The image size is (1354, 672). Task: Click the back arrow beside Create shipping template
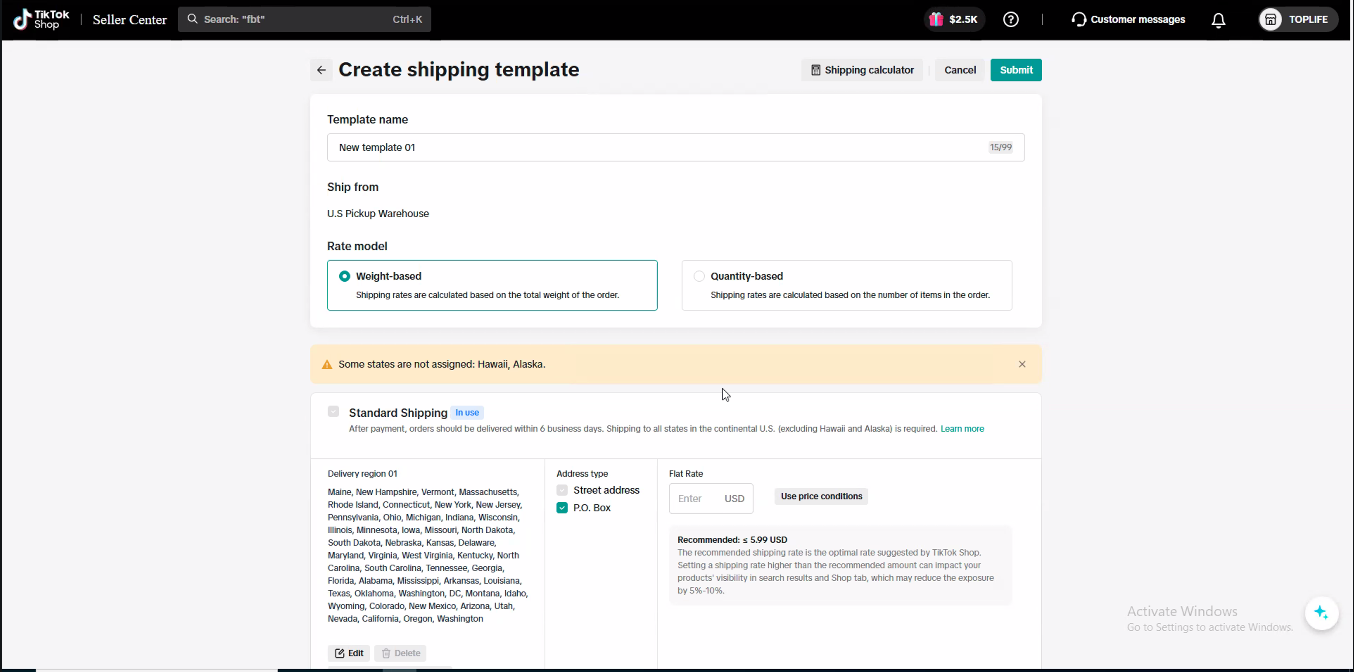click(321, 70)
